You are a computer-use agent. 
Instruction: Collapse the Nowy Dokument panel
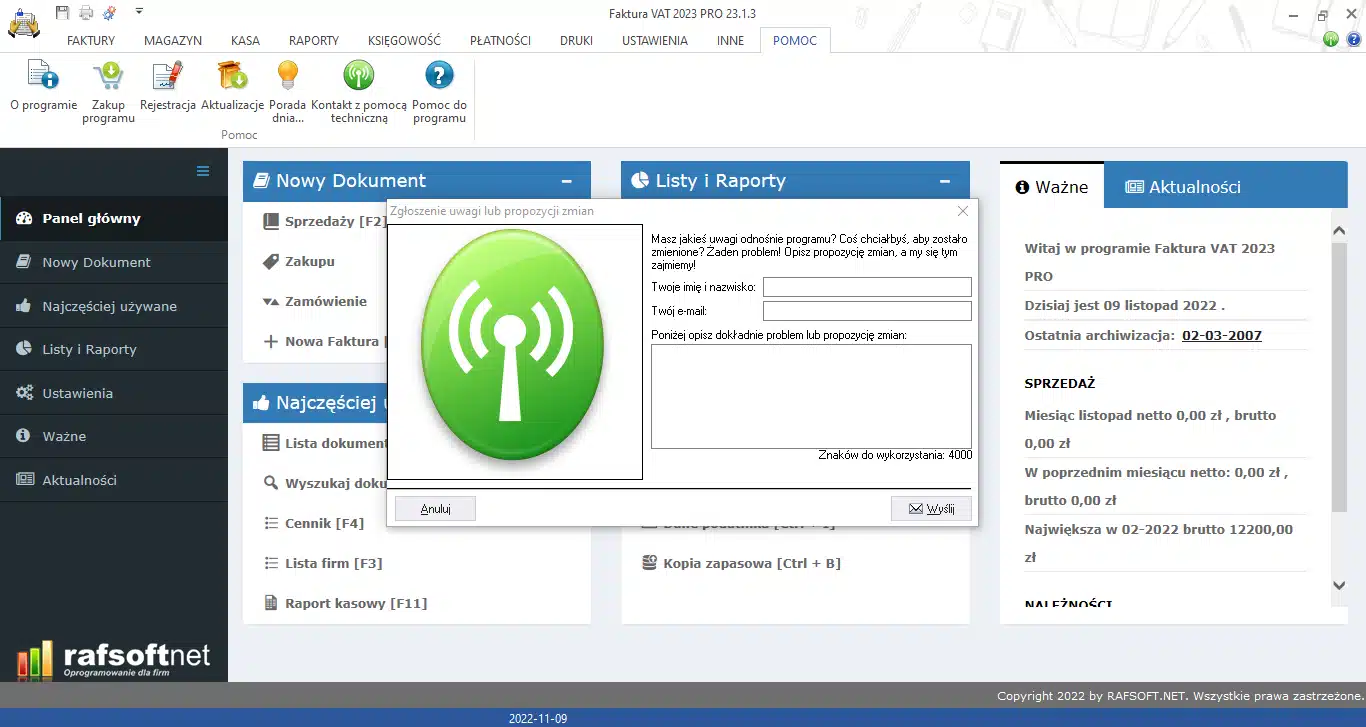566,181
